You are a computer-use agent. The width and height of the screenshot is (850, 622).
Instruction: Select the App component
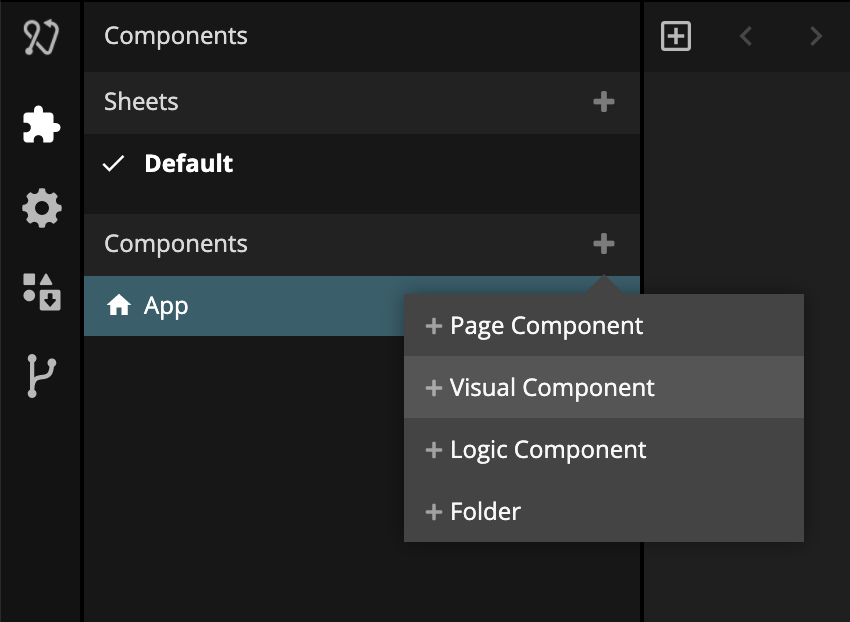click(166, 306)
